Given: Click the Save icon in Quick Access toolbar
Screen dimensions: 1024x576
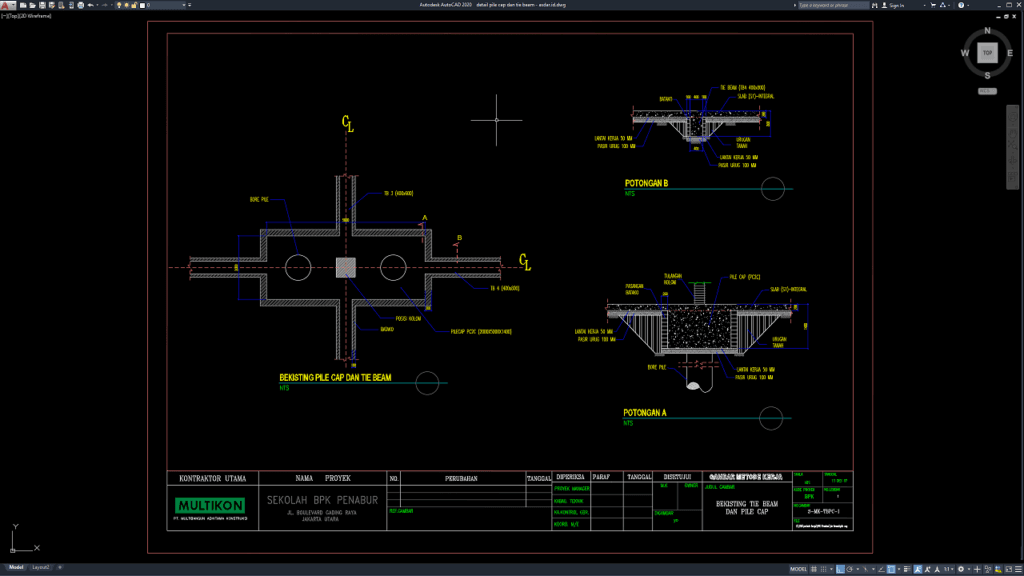Looking at the screenshot, I should [43, 6].
